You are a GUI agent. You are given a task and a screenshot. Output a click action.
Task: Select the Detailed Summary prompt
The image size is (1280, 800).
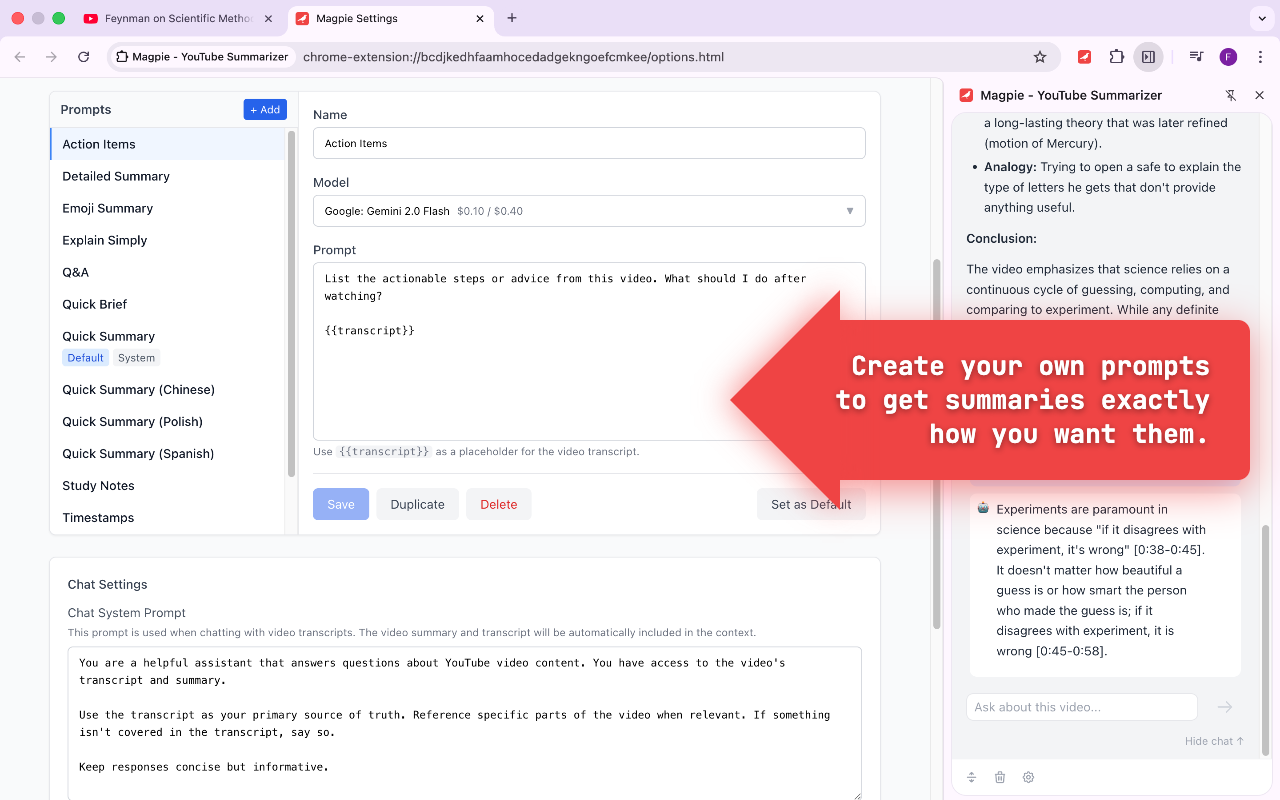[168, 176]
